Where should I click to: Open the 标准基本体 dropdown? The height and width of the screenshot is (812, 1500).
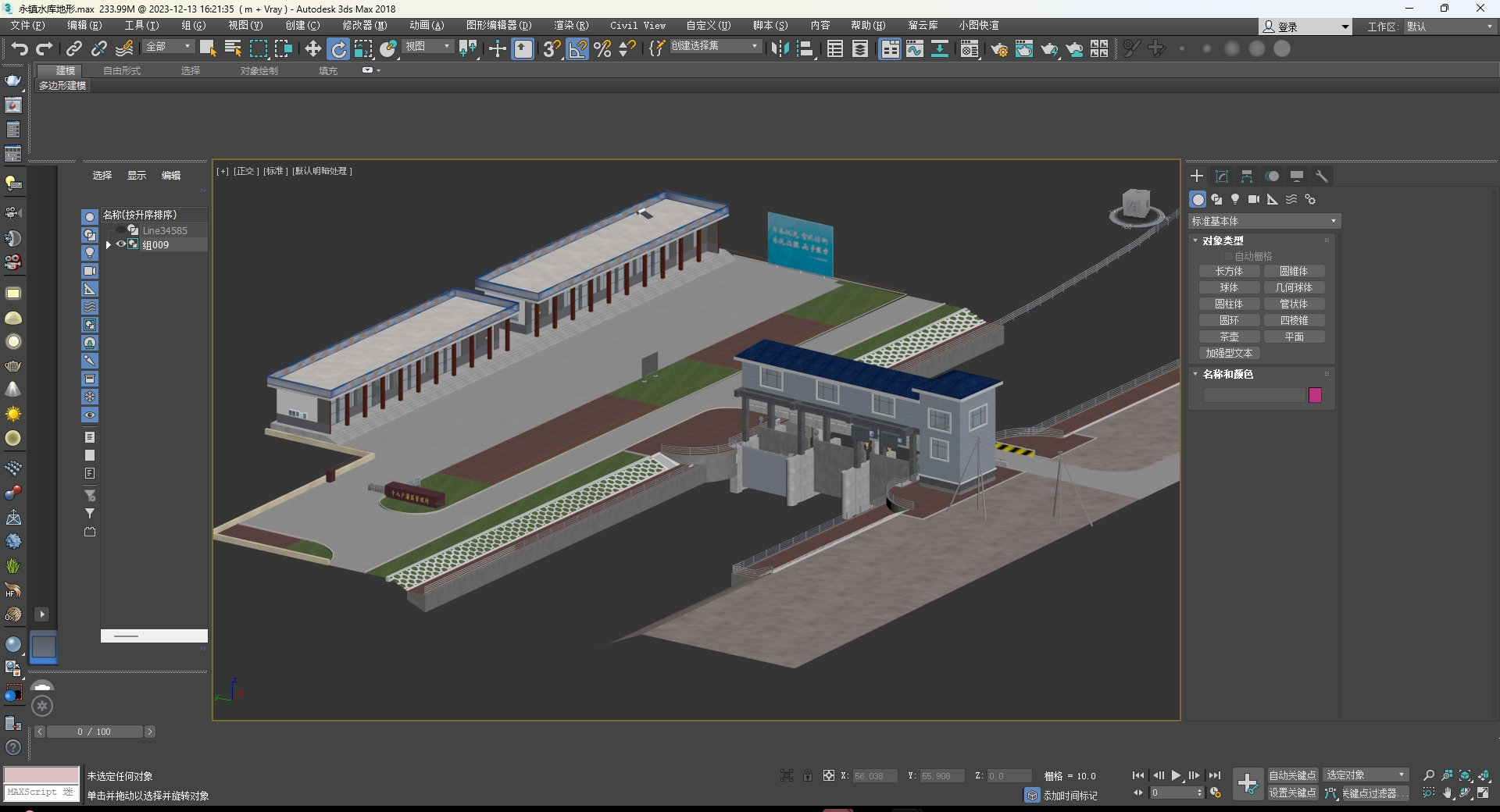point(1263,221)
